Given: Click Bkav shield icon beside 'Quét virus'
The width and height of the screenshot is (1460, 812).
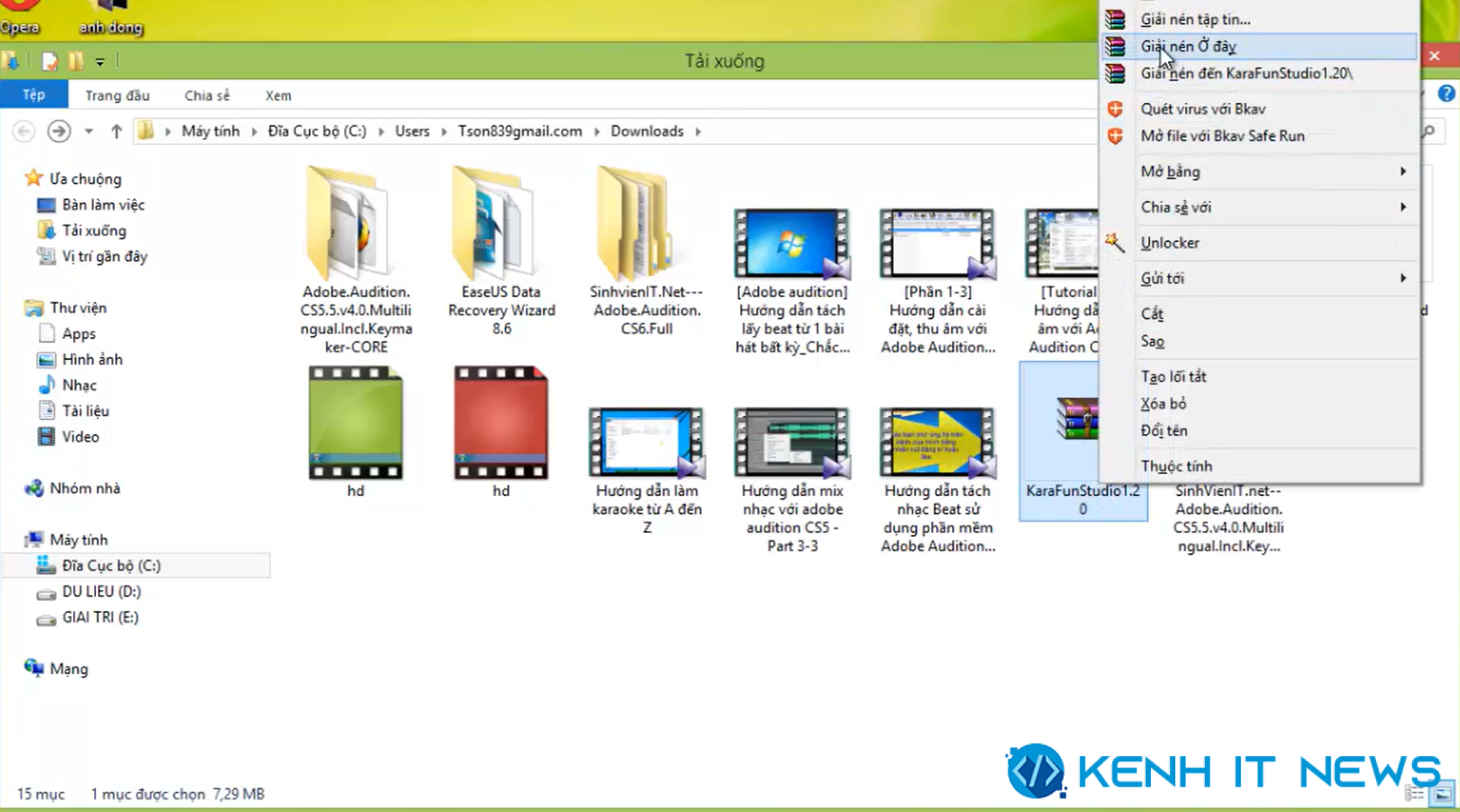Looking at the screenshot, I should coord(1115,108).
